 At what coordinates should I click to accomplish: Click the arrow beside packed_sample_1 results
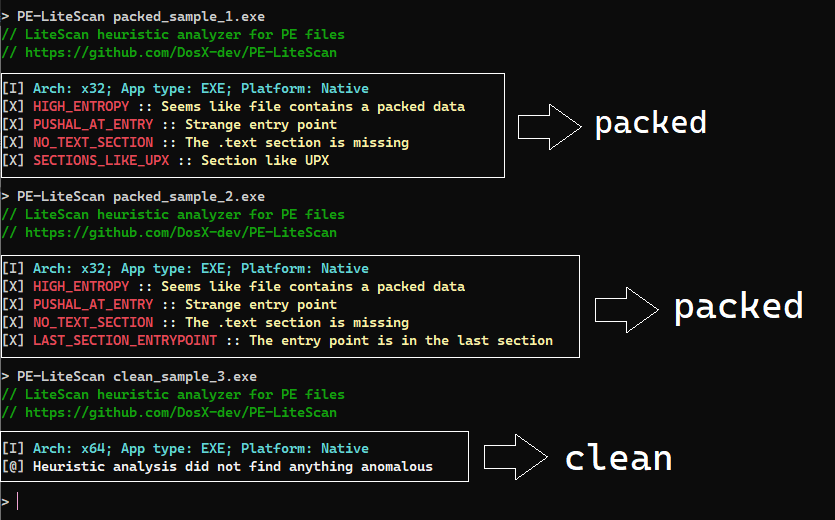tap(549, 125)
